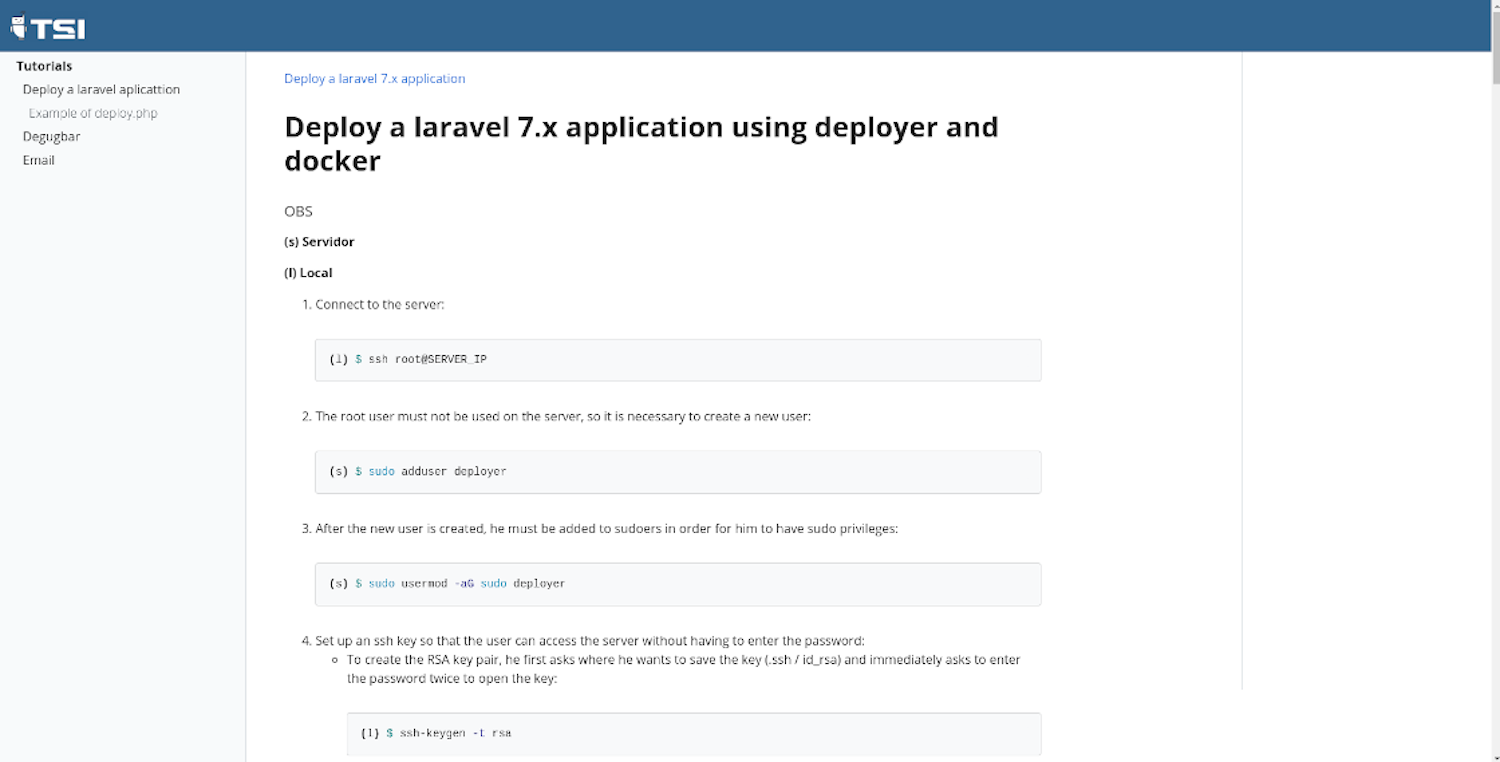Select the "ssh root@SERVER_IP" code block

point(677,359)
